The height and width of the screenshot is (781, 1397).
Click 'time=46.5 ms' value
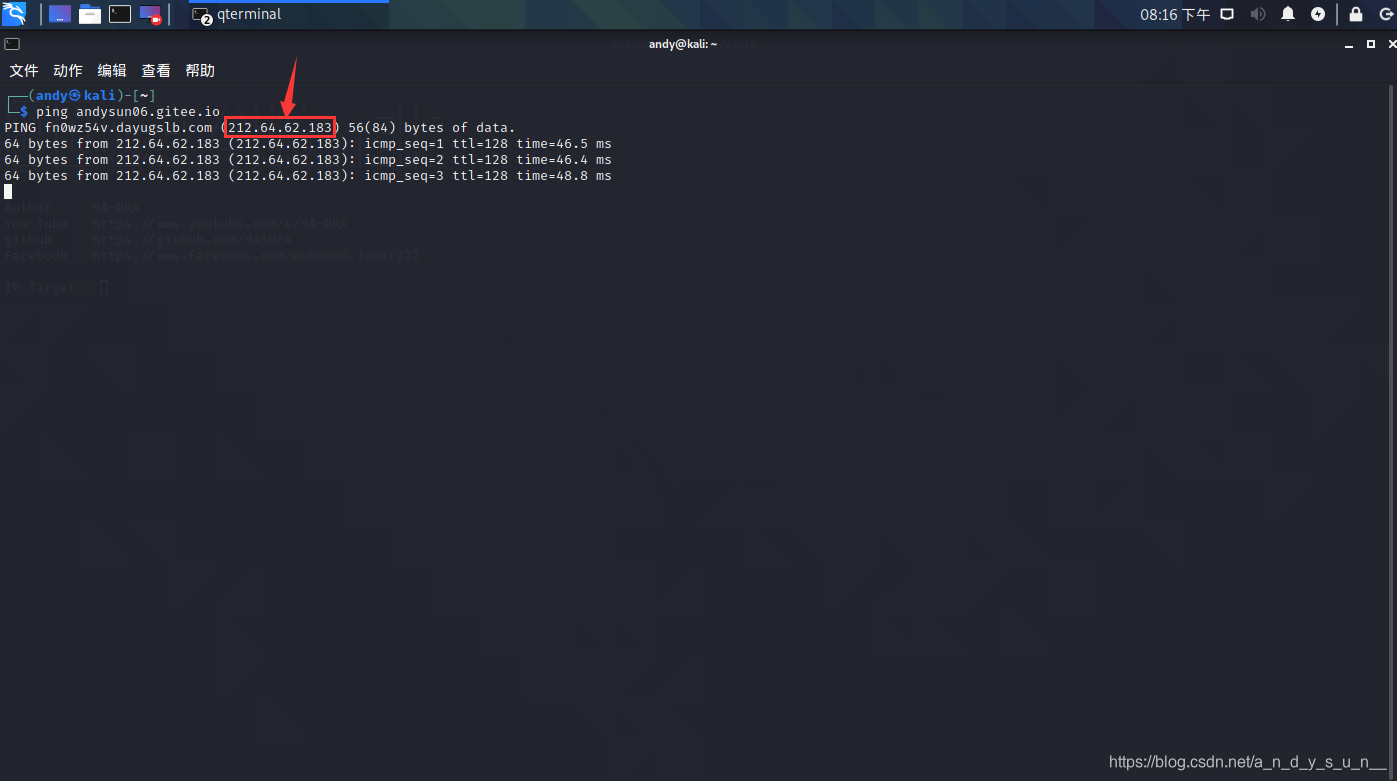tap(564, 144)
